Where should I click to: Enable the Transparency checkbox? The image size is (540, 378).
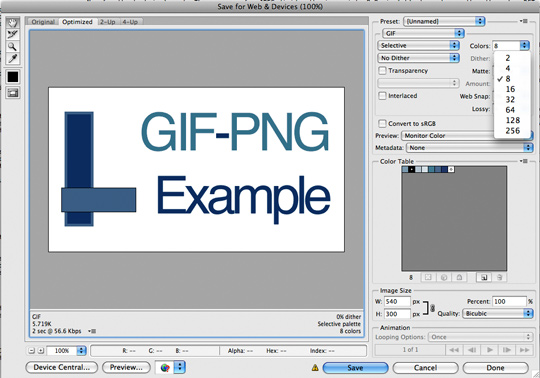coord(382,71)
